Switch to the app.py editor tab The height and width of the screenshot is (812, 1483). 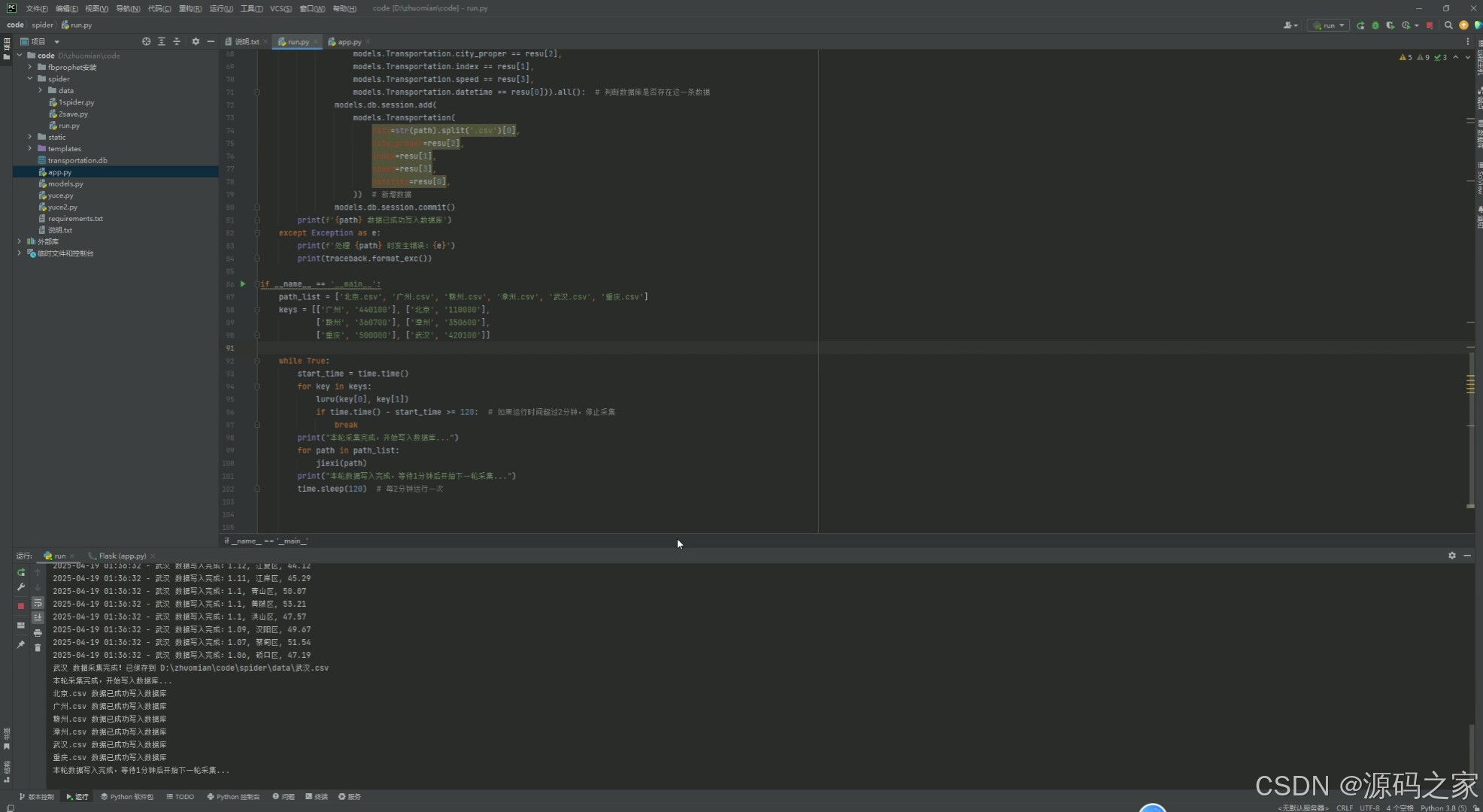[x=348, y=42]
